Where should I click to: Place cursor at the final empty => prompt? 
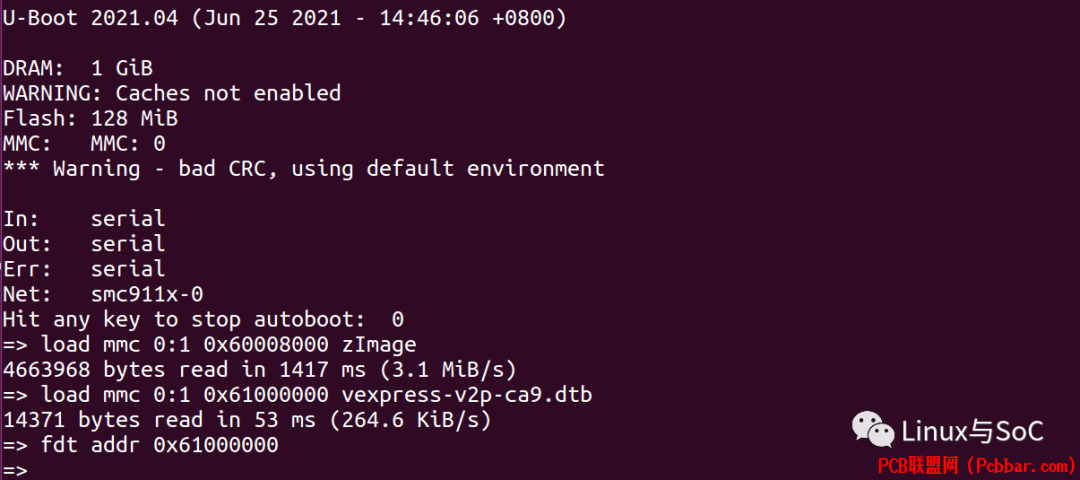pos(15,470)
